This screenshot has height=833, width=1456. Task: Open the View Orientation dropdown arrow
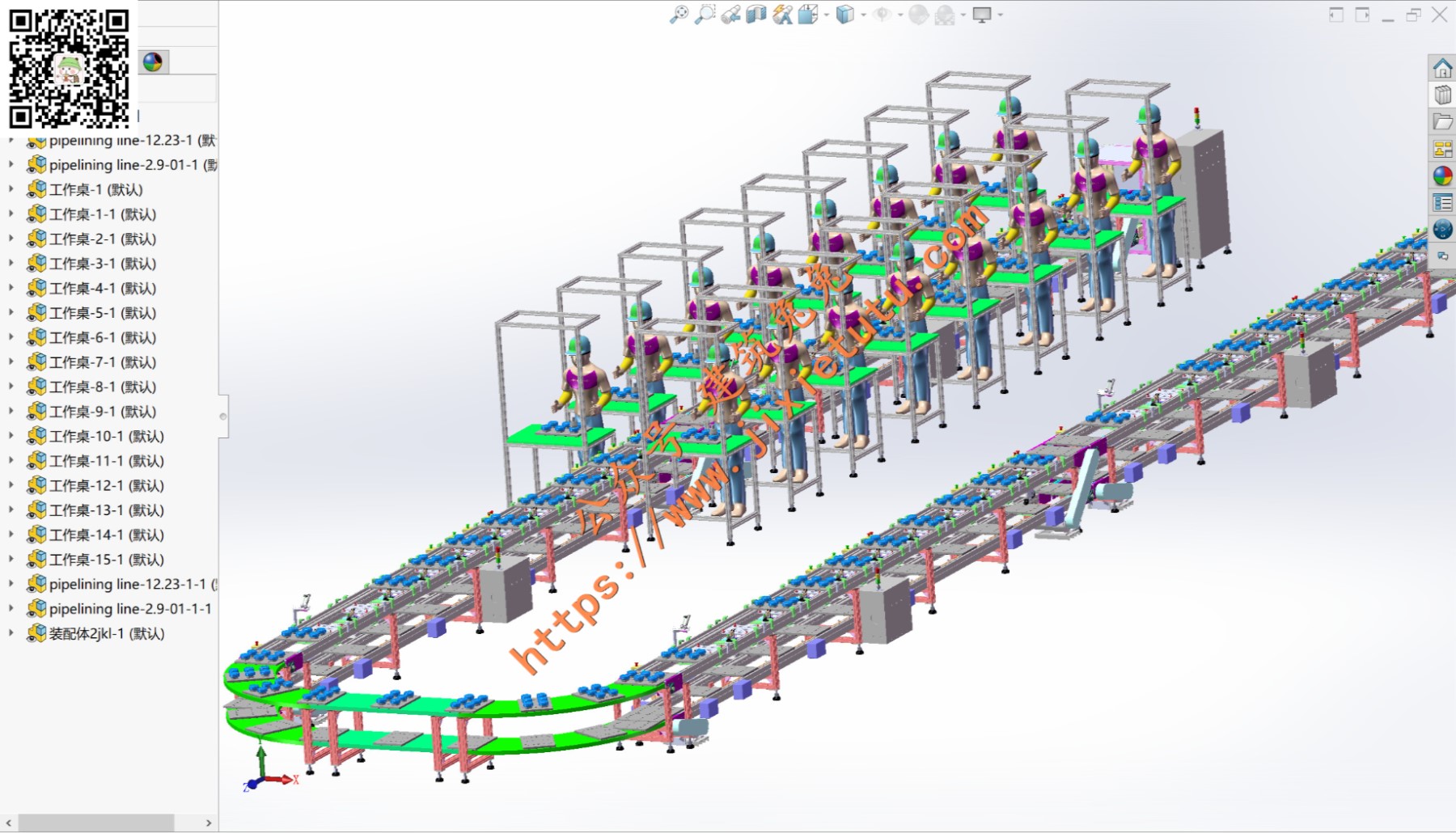click(827, 15)
